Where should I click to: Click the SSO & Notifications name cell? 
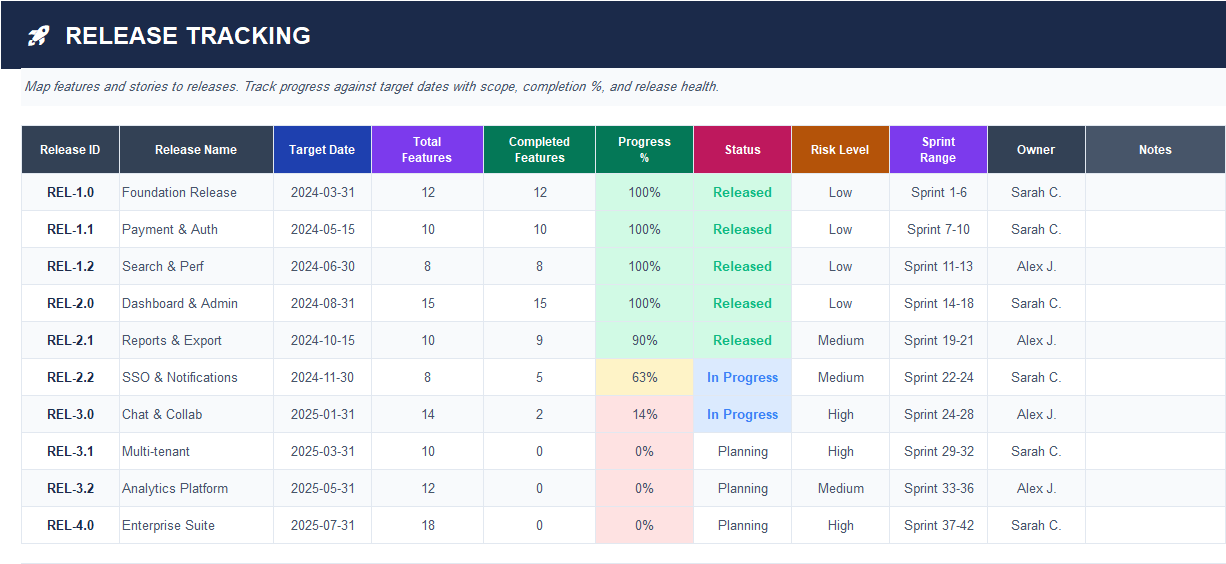coord(196,377)
